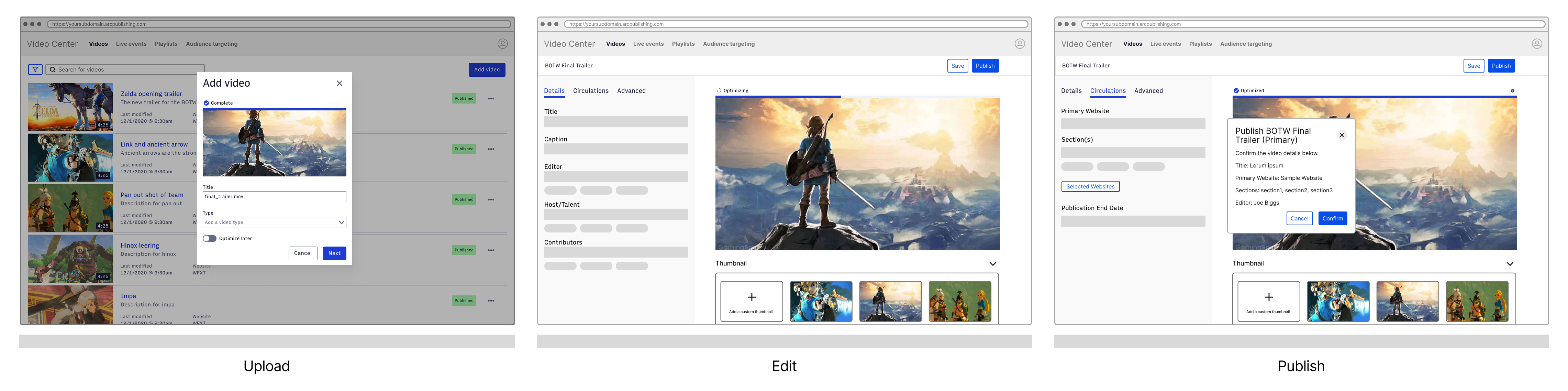Viewport: 1568px width, 391px height.
Task: Open user profile icon in Edit window
Action: [1020, 44]
